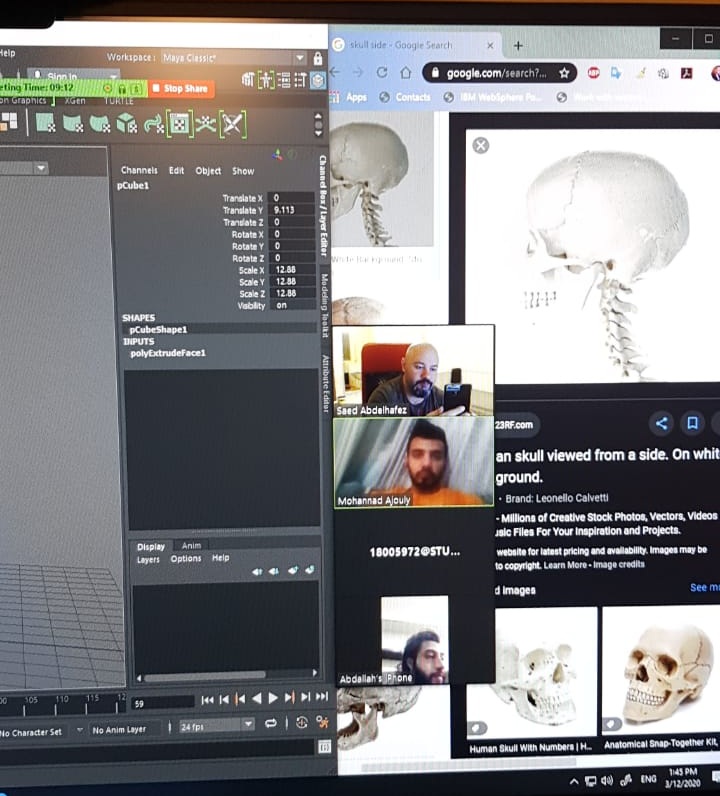Jump to start of playback range
Image resolution: width=720 pixels, height=796 pixels.
point(207,698)
